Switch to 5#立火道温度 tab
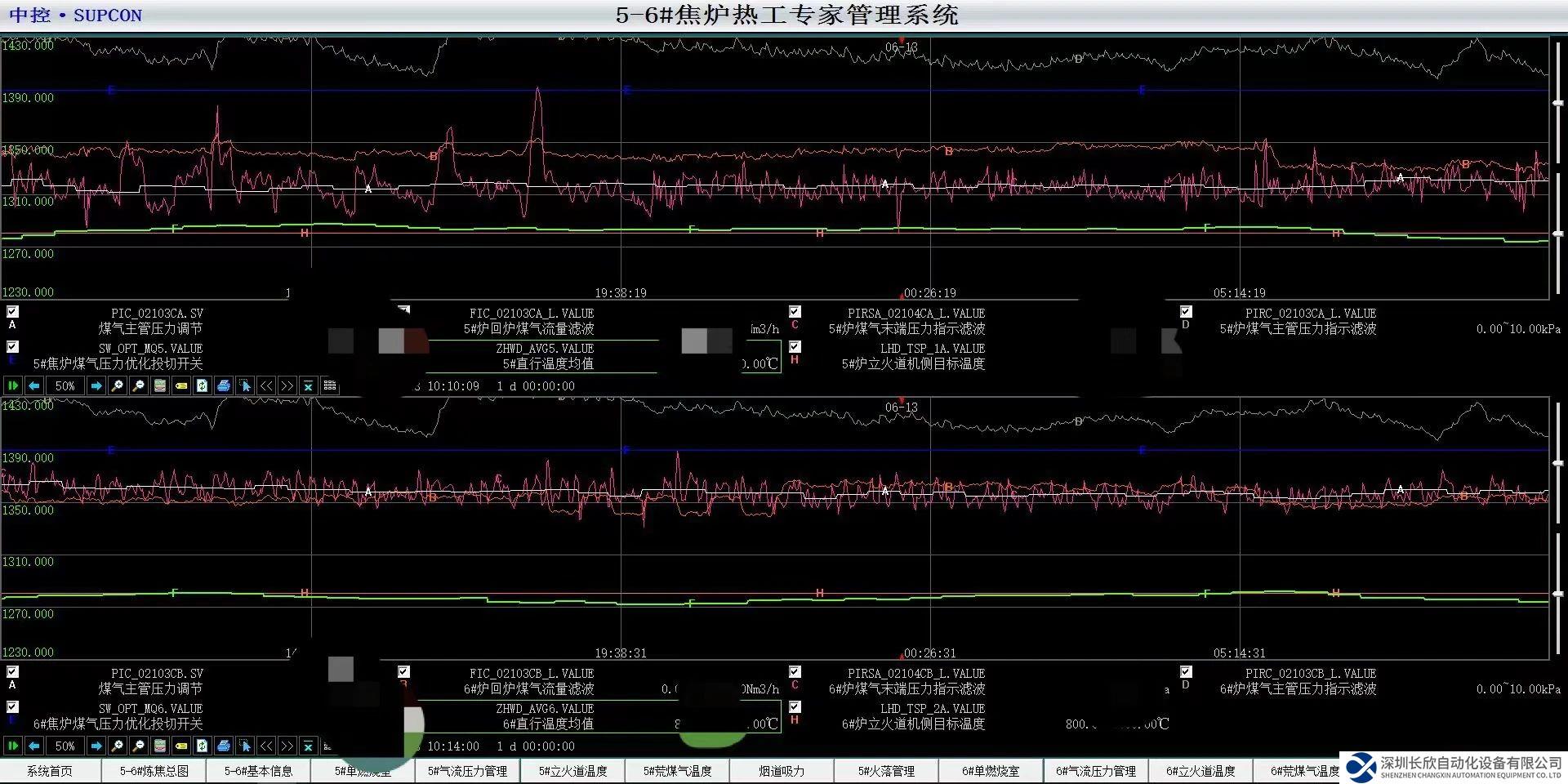The height and width of the screenshot is (784, 1568). (x=572, y=771)
